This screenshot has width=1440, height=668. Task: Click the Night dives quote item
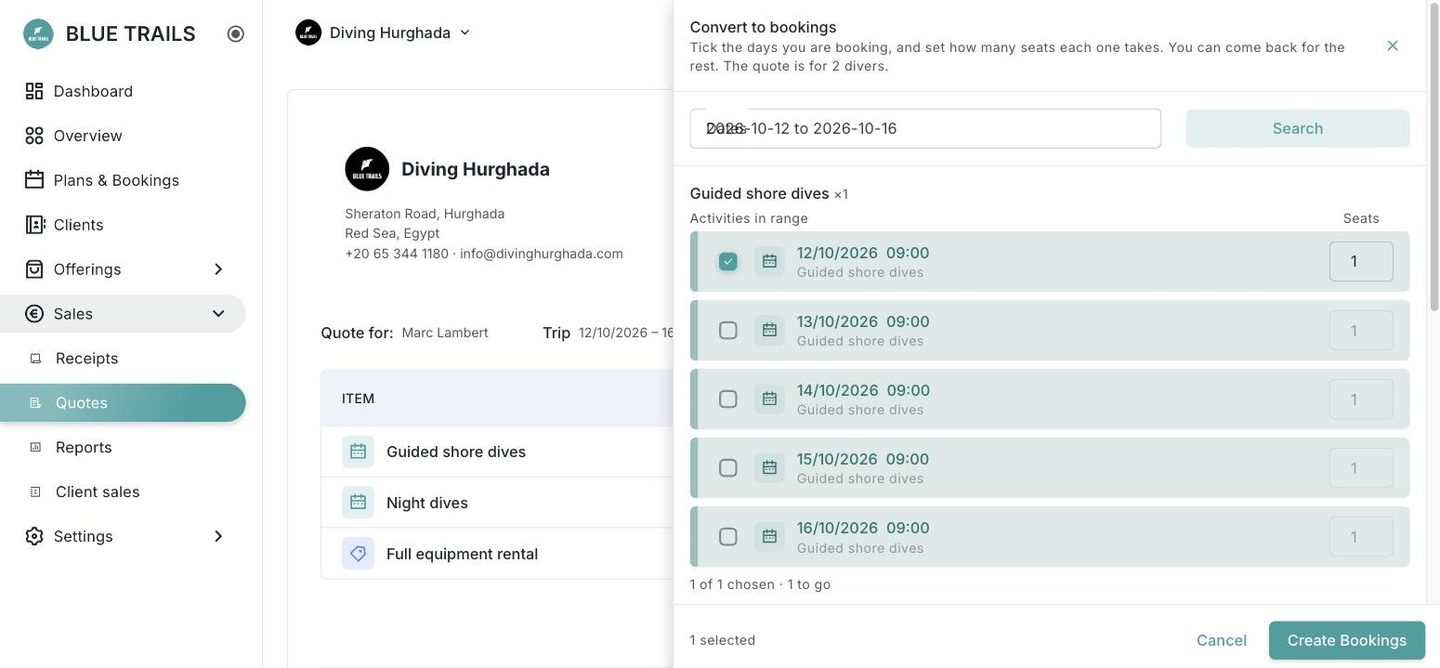(x=427, y=503)
